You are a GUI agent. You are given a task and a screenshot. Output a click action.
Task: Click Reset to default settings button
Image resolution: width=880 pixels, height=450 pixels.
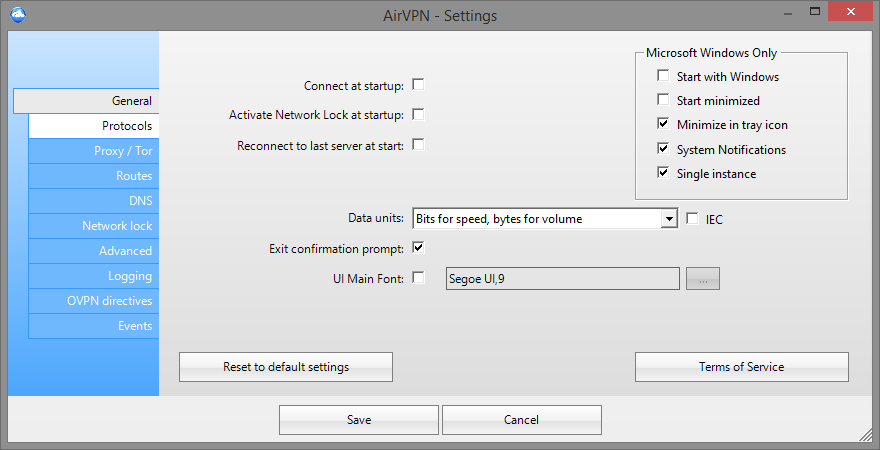286,367
